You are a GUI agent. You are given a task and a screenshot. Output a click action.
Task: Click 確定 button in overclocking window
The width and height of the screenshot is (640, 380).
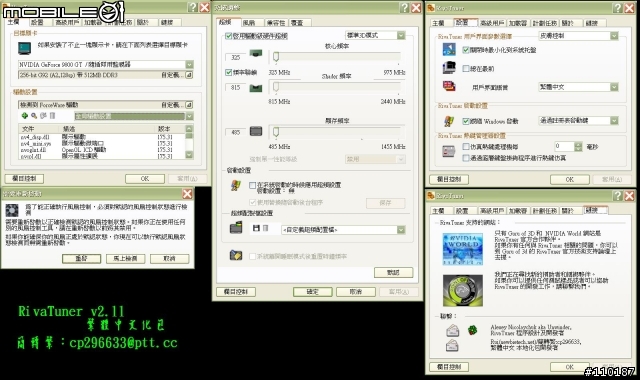312,291
